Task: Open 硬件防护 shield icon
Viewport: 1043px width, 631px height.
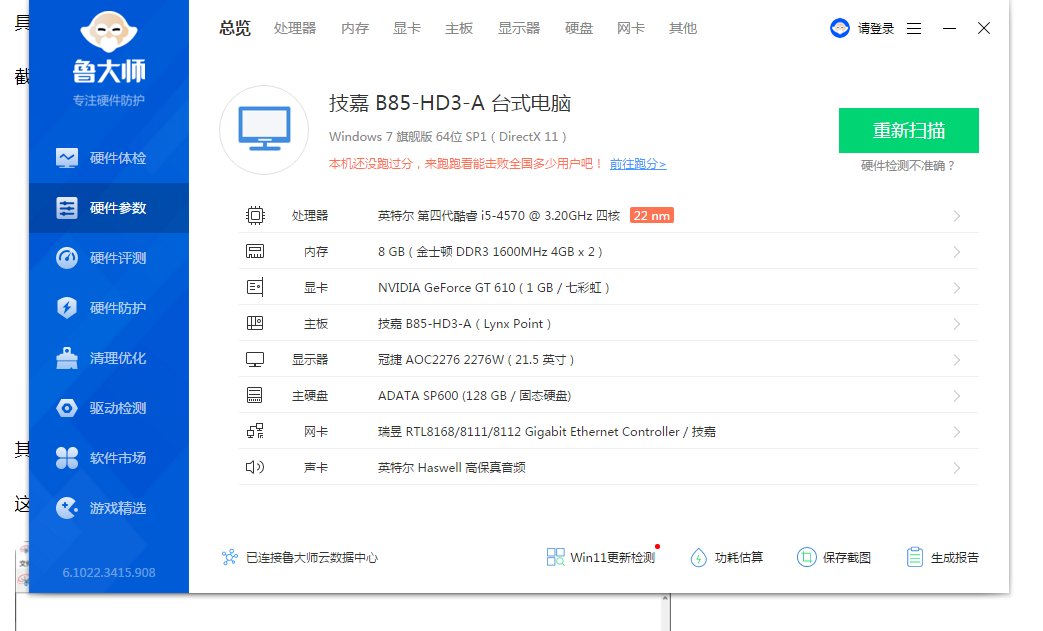Action: pos(67,308)
